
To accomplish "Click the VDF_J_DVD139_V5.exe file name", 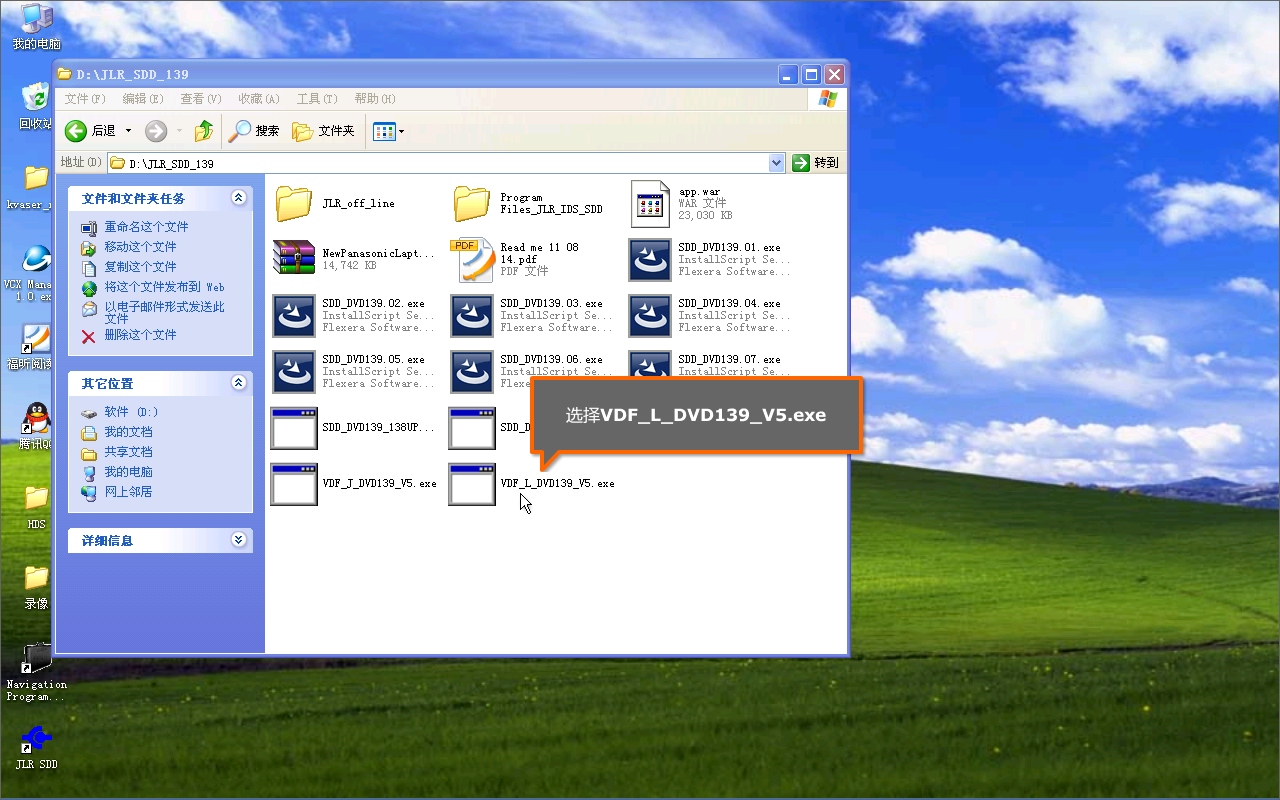I will [379, 483].
